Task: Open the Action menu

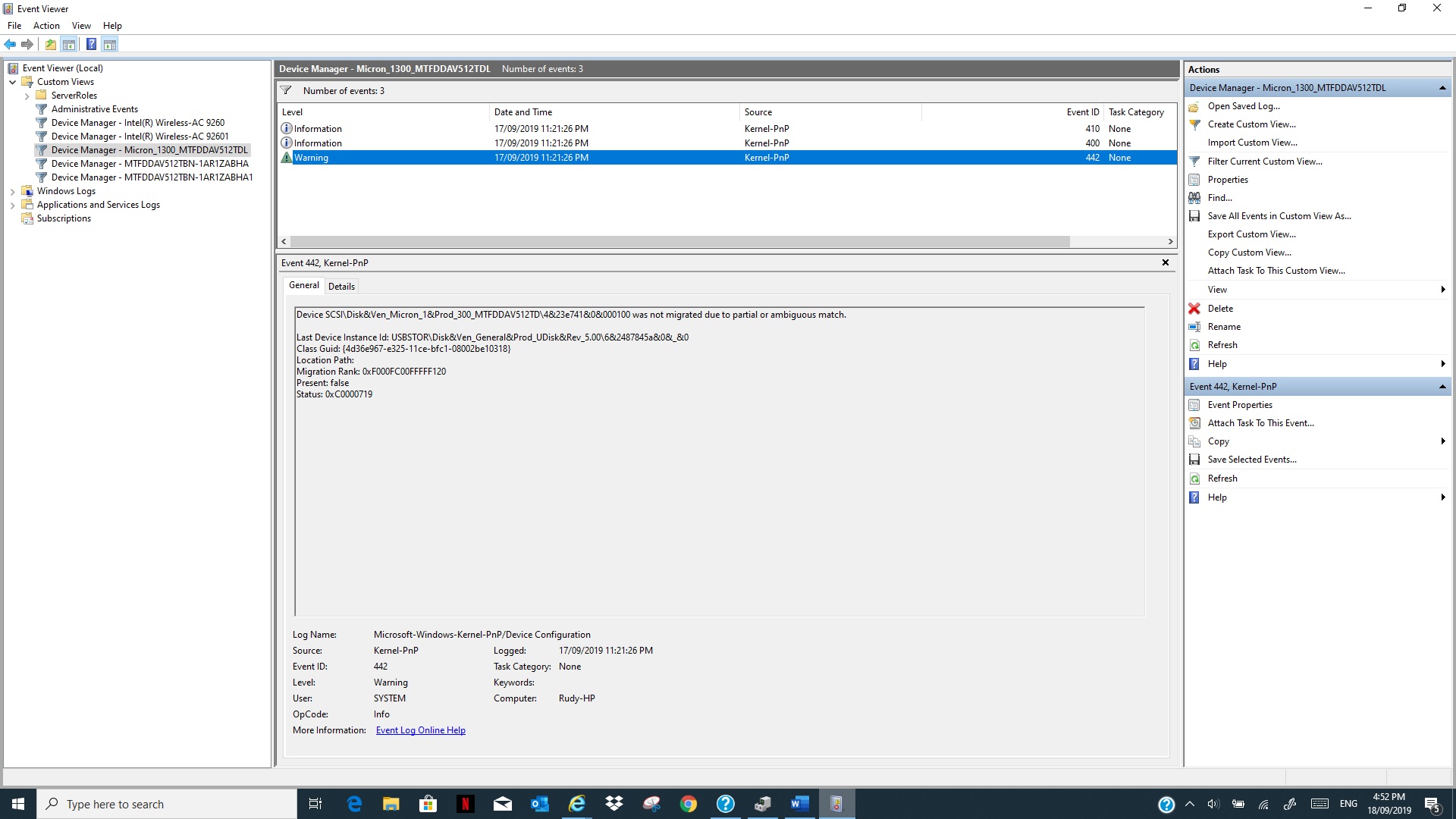Action: [x=46, y=26]
